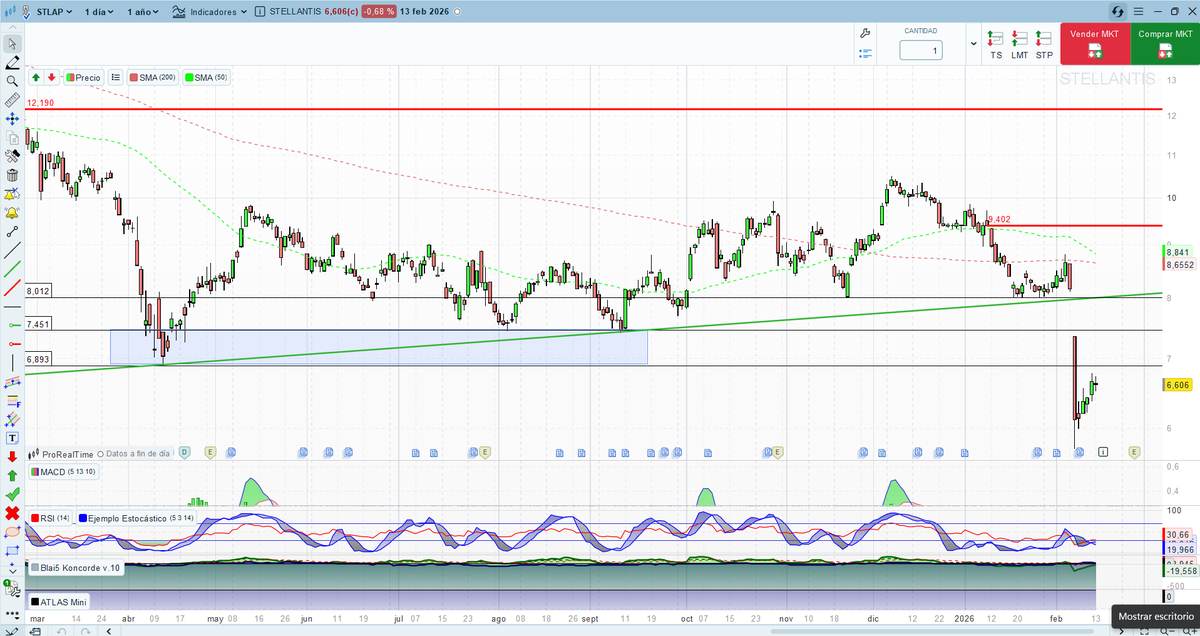Select the two-point segment drawing tool

[12, 232]
